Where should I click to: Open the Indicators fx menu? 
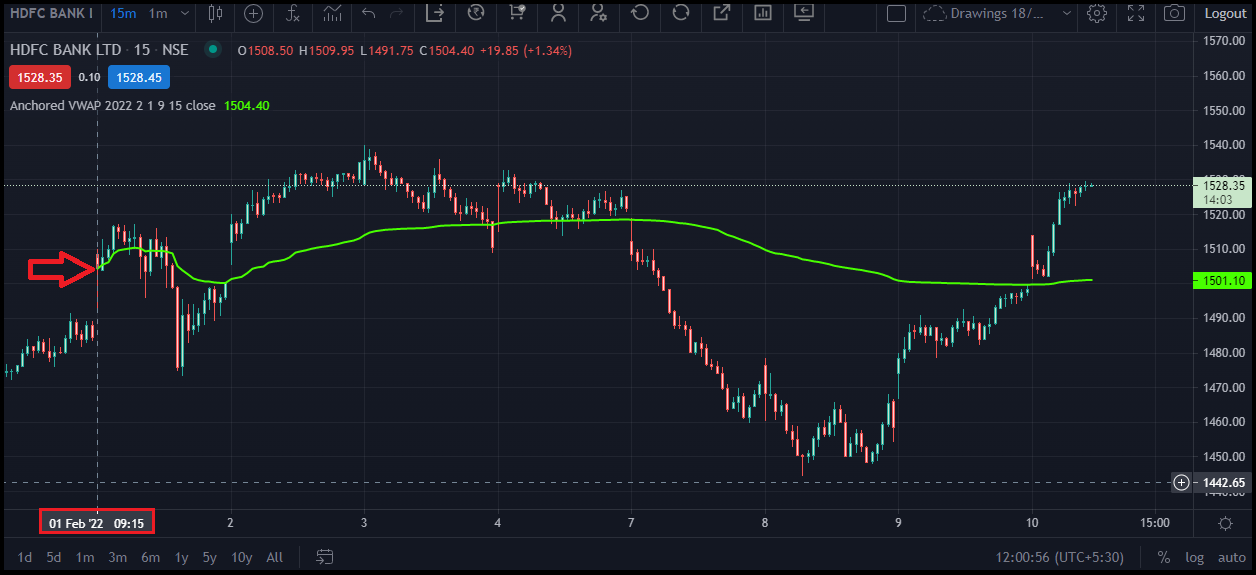click(293, 13)
